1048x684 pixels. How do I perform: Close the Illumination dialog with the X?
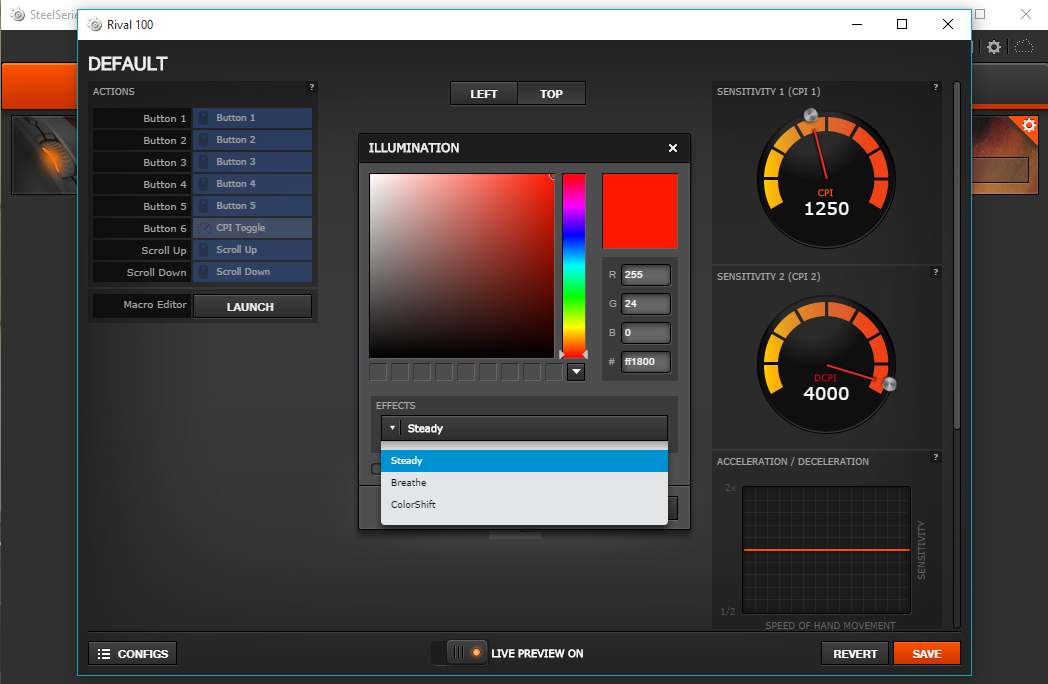click(x=673, y=148)
